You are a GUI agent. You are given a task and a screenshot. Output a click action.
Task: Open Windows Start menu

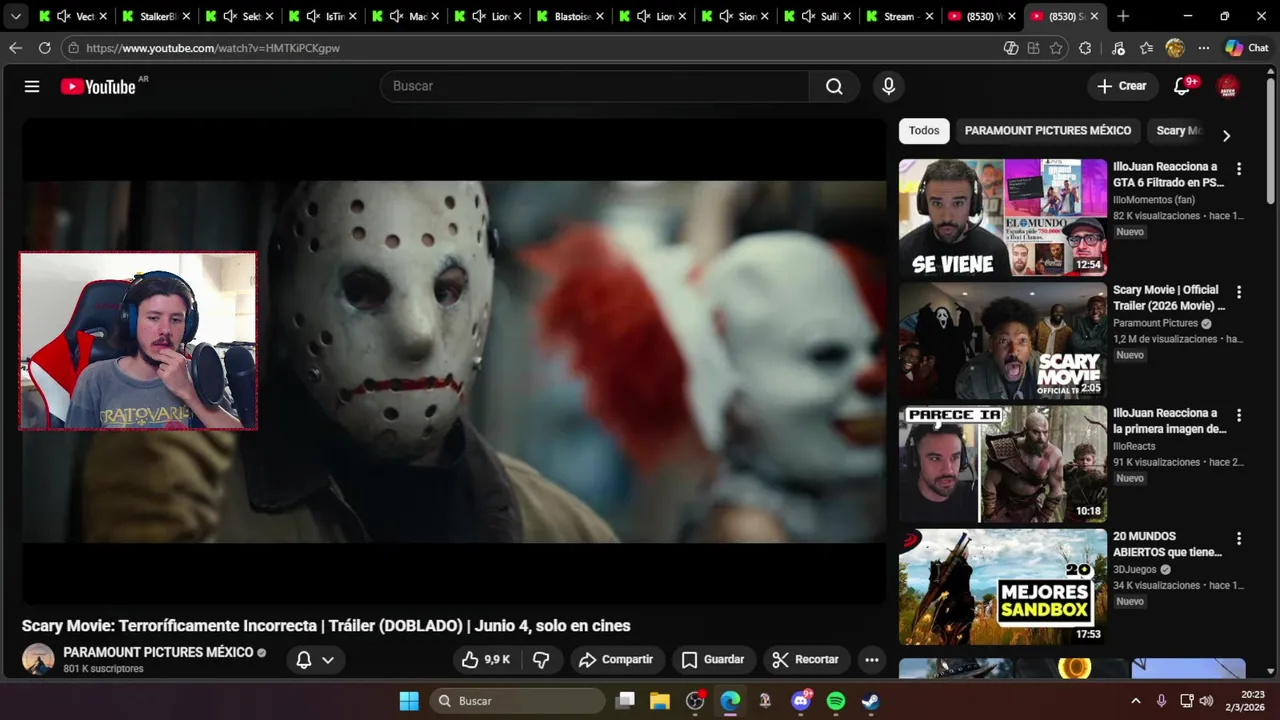[x=409, y=701]
